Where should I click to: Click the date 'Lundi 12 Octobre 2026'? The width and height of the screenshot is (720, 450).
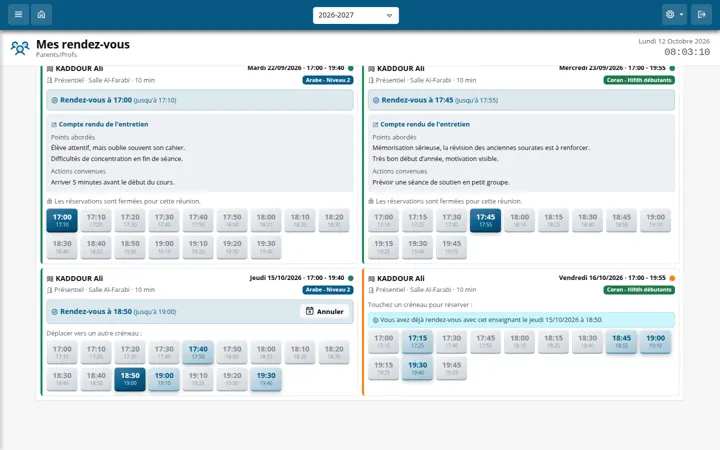674,41
